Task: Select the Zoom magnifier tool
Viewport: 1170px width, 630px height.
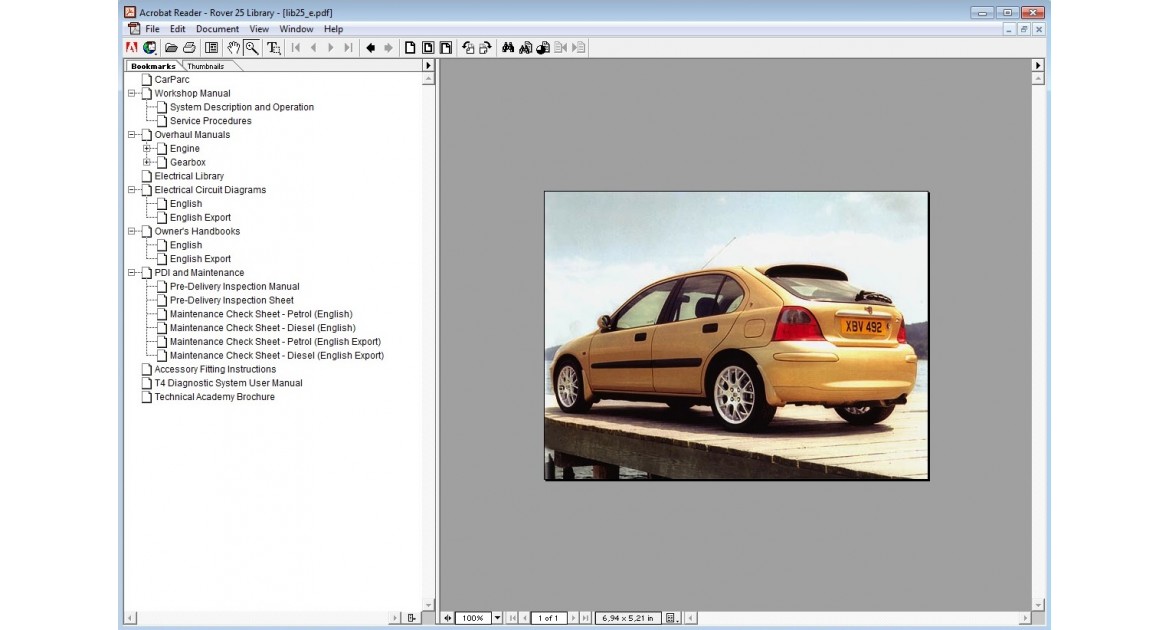Action: tap(252, 48)
